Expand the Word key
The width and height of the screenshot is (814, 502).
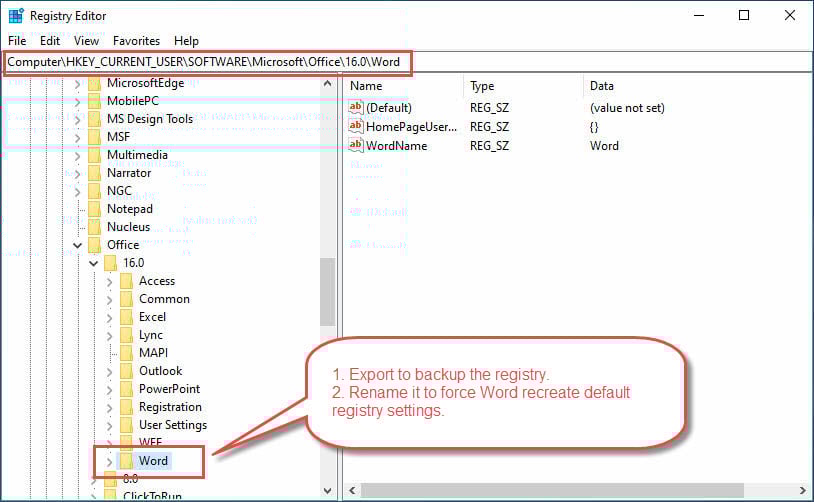tap(109, 462)
